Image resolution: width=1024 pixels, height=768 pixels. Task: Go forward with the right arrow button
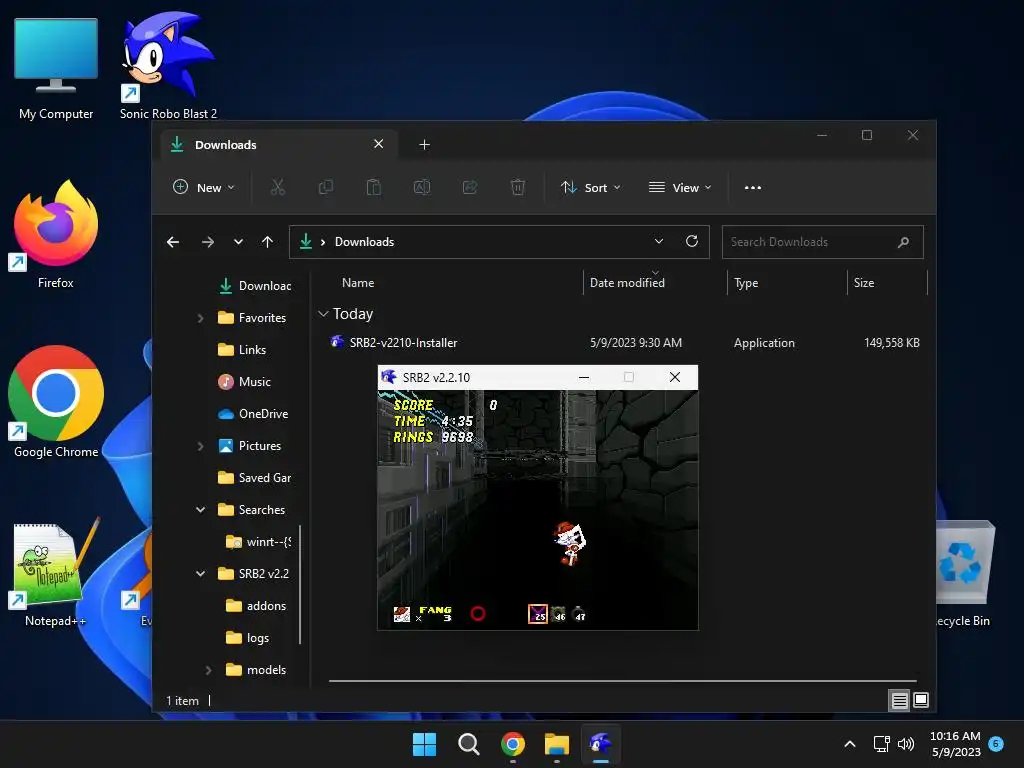(x=208, y=242)
